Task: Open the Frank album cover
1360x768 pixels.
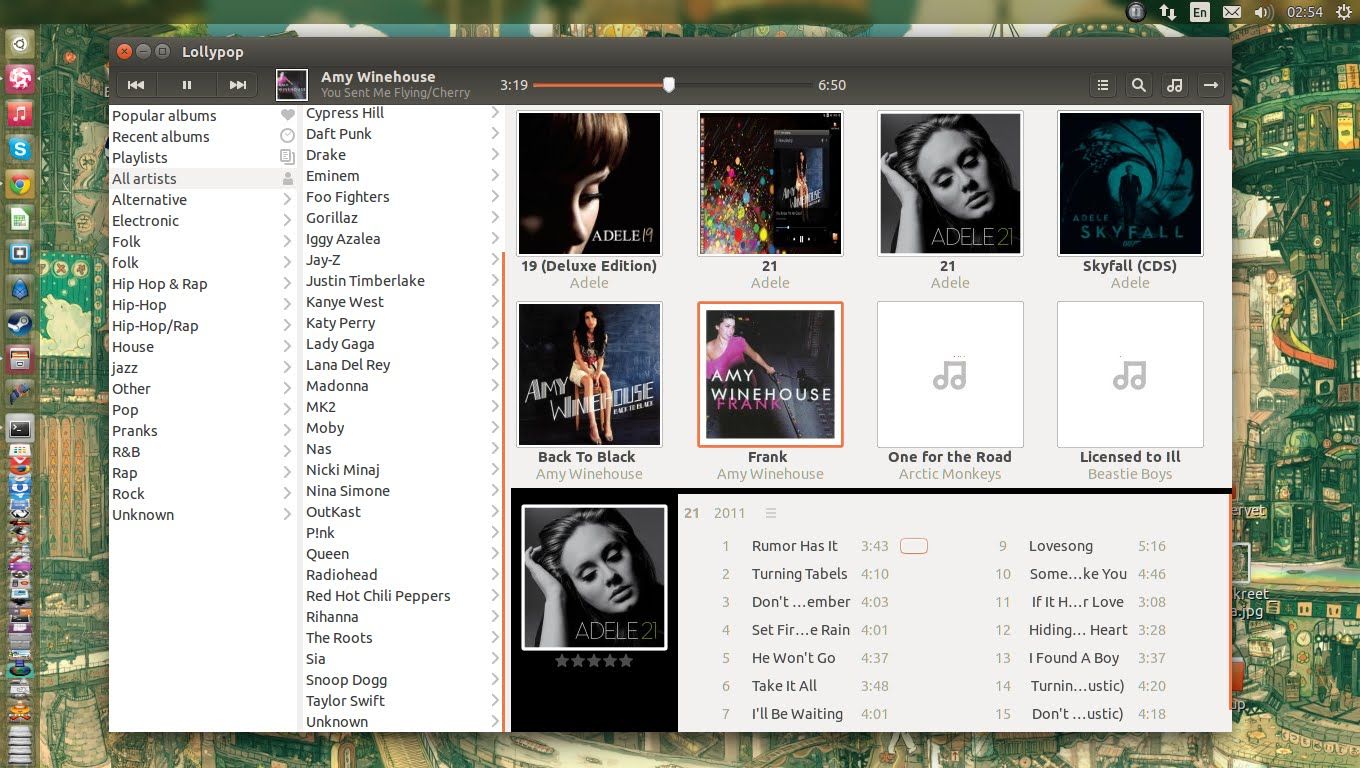Action: pyautogui.click(x=770, y=374)
